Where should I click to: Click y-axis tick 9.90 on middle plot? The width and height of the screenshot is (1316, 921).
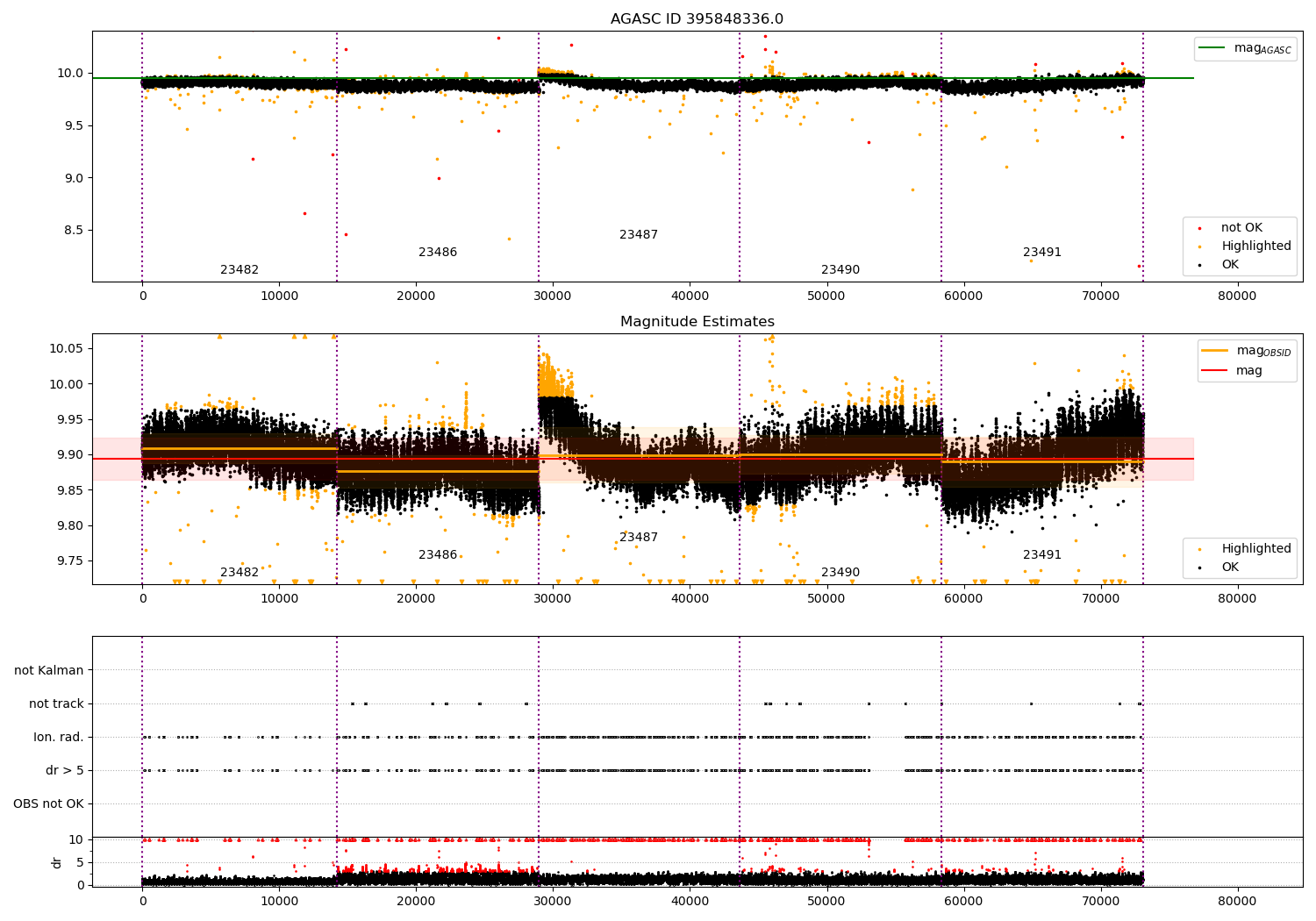pos(70,455)
